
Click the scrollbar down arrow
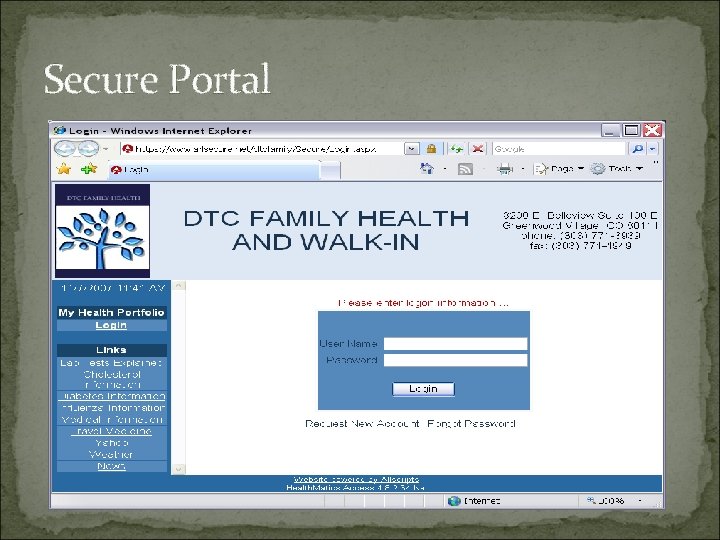(178, 469)
